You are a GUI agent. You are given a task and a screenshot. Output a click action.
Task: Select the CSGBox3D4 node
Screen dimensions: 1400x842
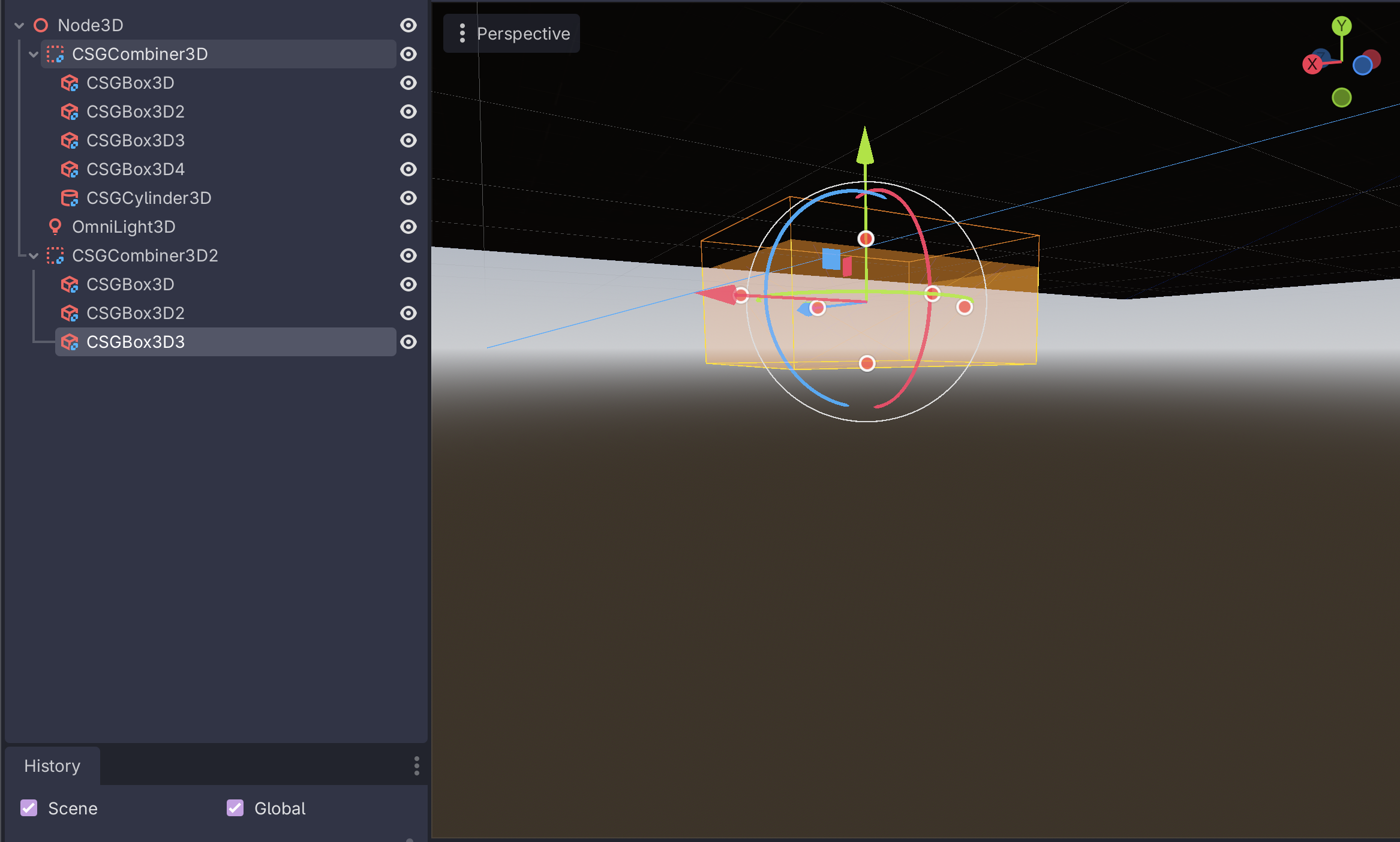coord(136,169)
